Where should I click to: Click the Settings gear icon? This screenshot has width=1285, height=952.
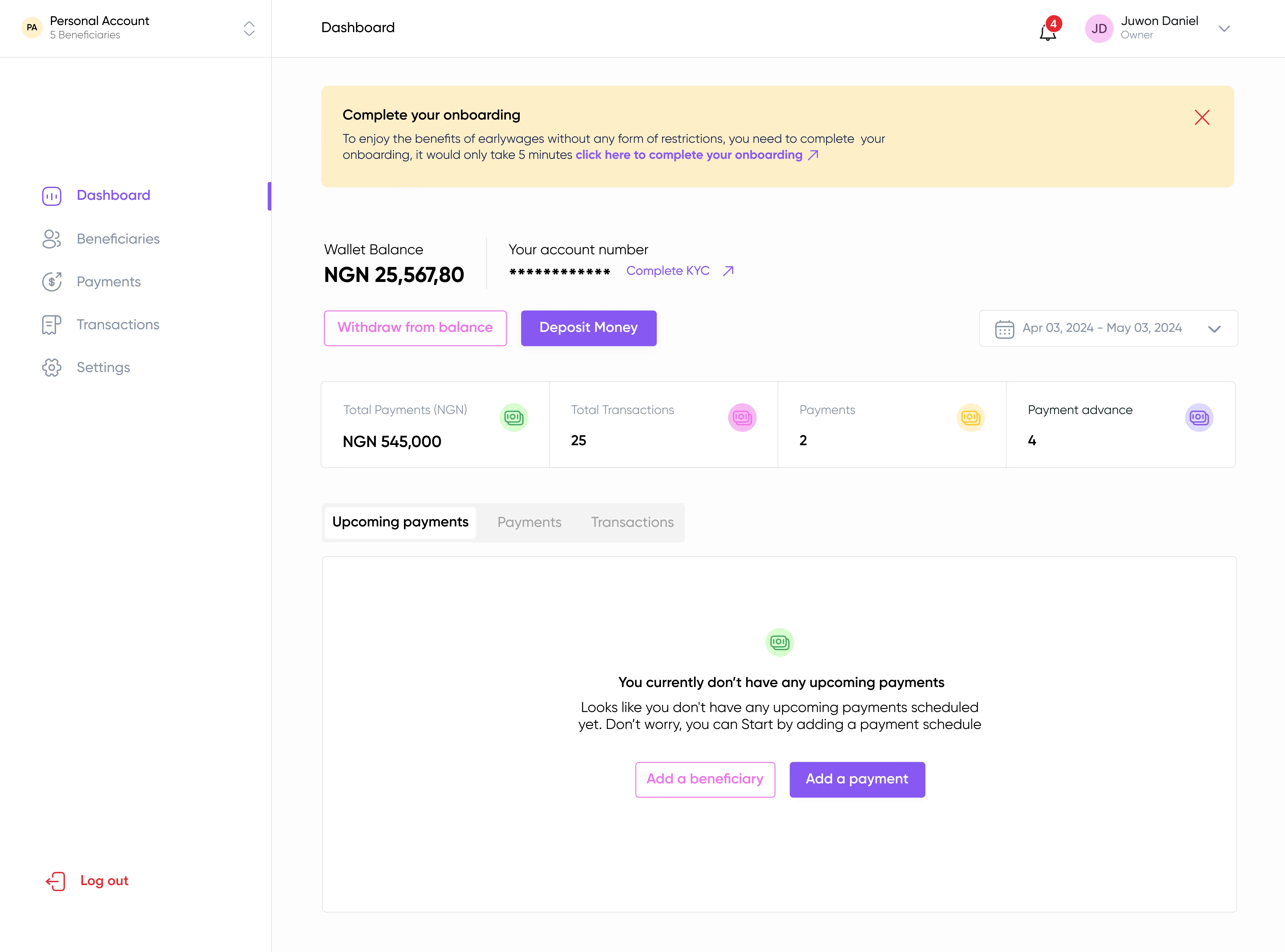tap(52, 367)
